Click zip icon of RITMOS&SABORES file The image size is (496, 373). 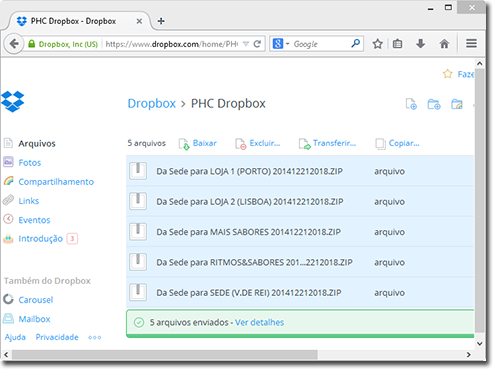(138, 262)
